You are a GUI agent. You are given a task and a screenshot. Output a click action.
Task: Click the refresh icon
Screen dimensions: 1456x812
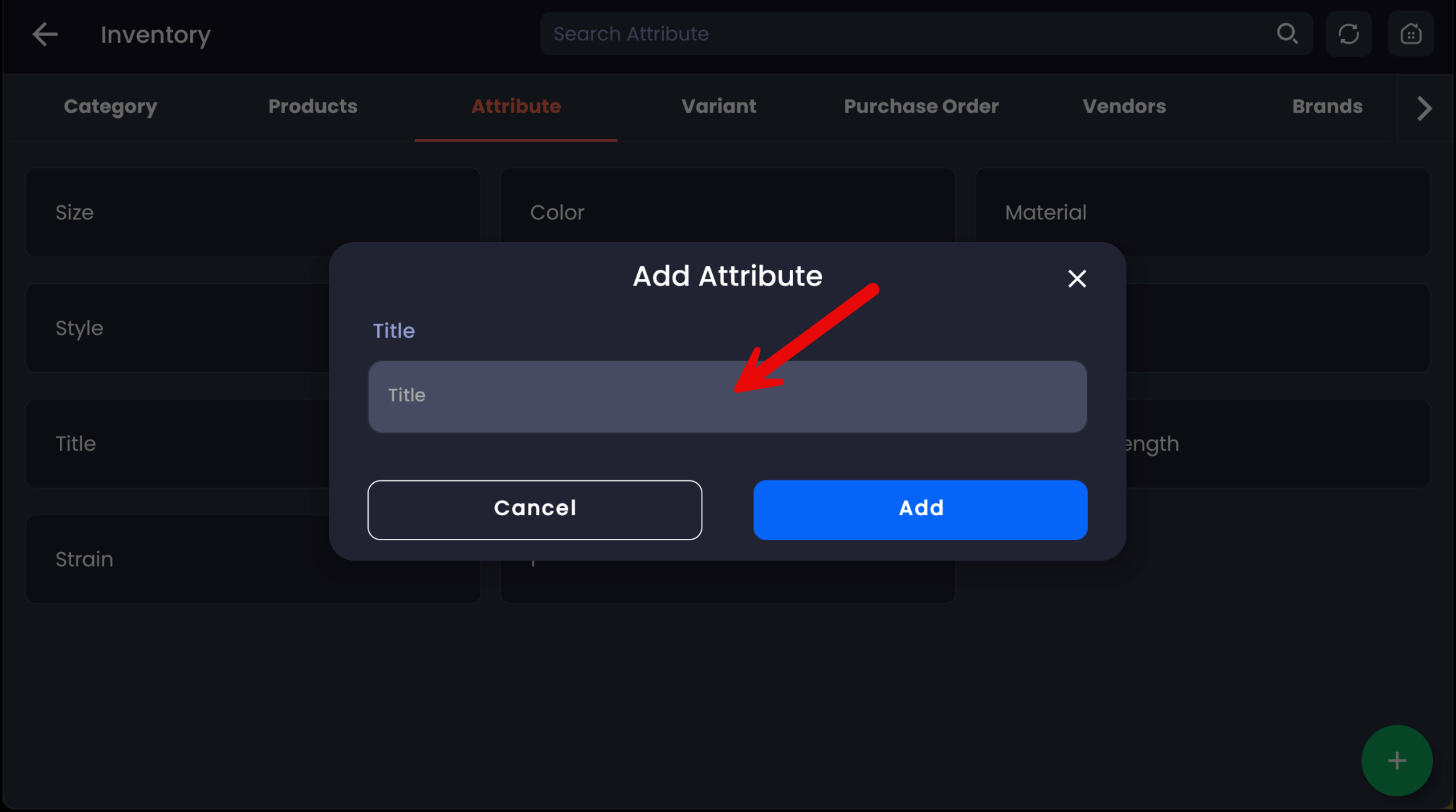[x=1348, y=34]
